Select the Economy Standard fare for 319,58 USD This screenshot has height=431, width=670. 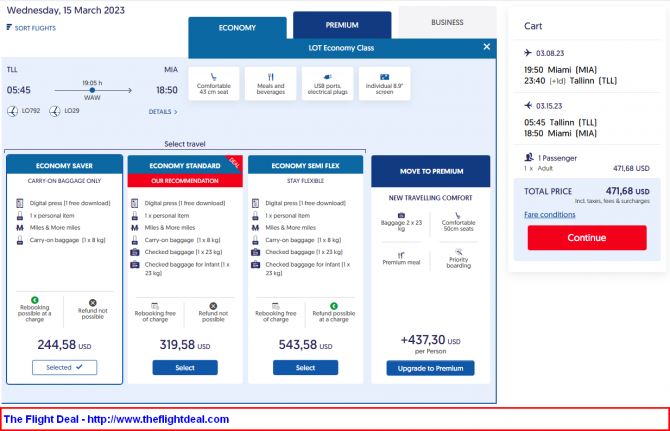pos(185,367)
